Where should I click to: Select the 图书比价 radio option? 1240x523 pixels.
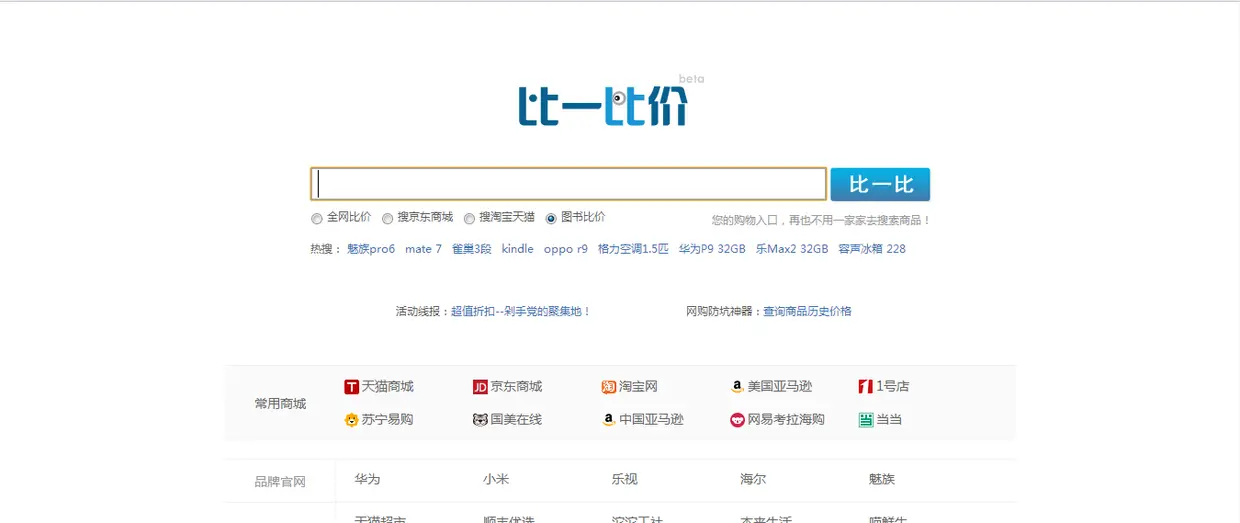551,218
